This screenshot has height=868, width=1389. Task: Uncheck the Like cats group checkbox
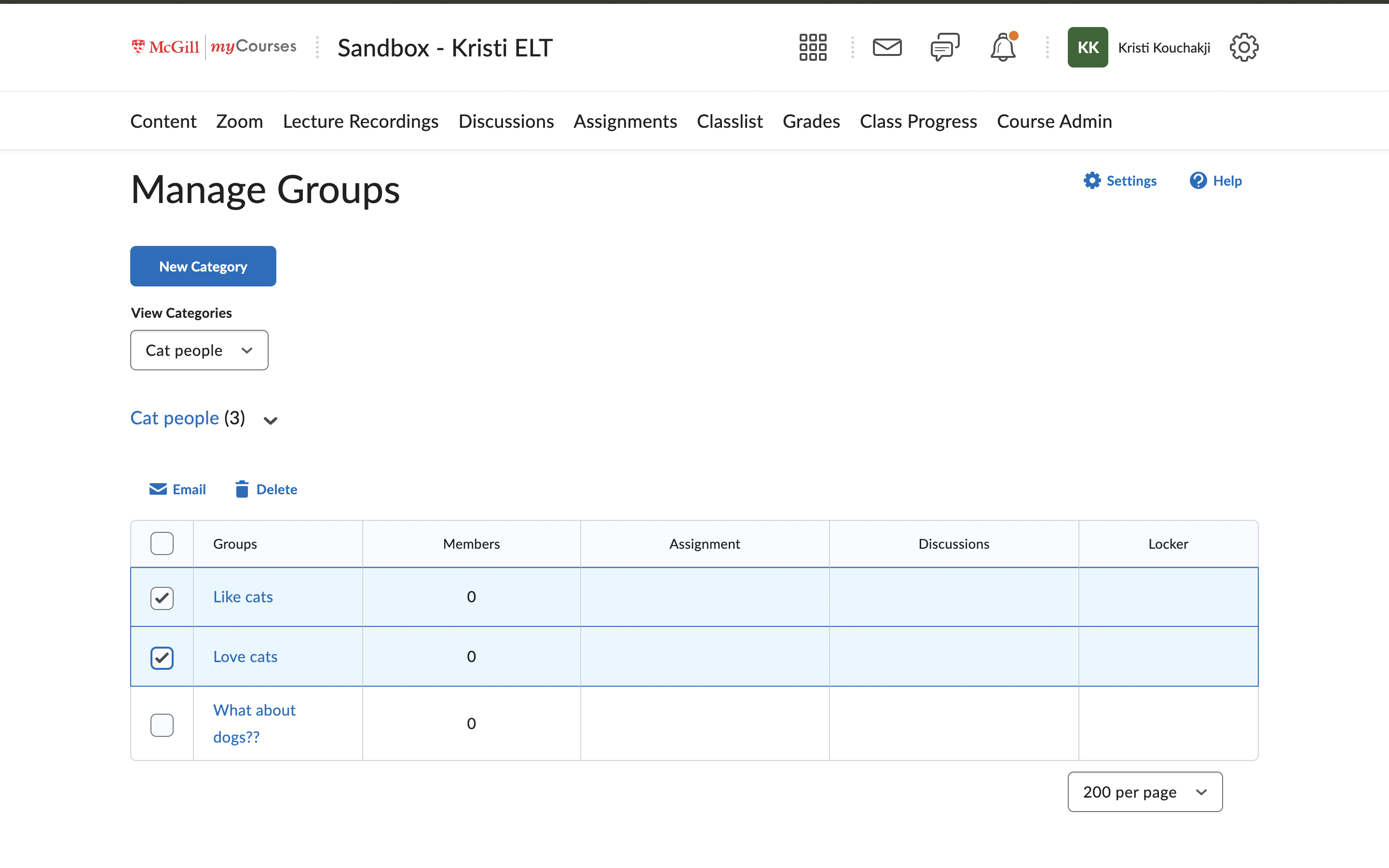tap(163, 597)
